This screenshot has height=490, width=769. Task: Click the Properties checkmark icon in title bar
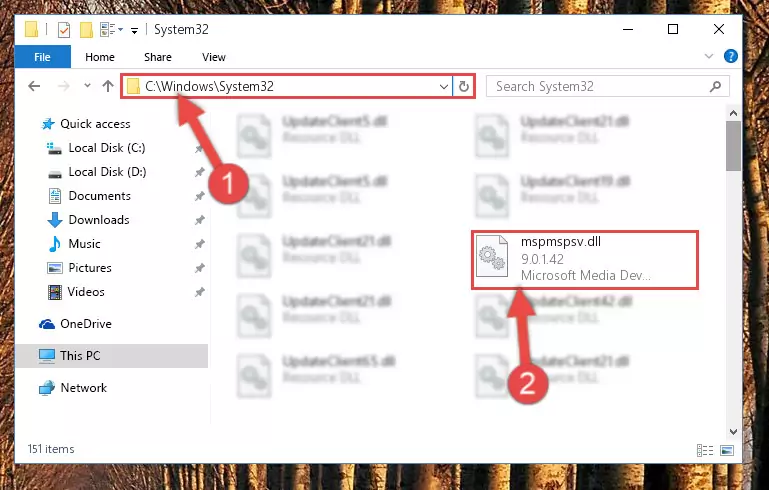point(64,29)
